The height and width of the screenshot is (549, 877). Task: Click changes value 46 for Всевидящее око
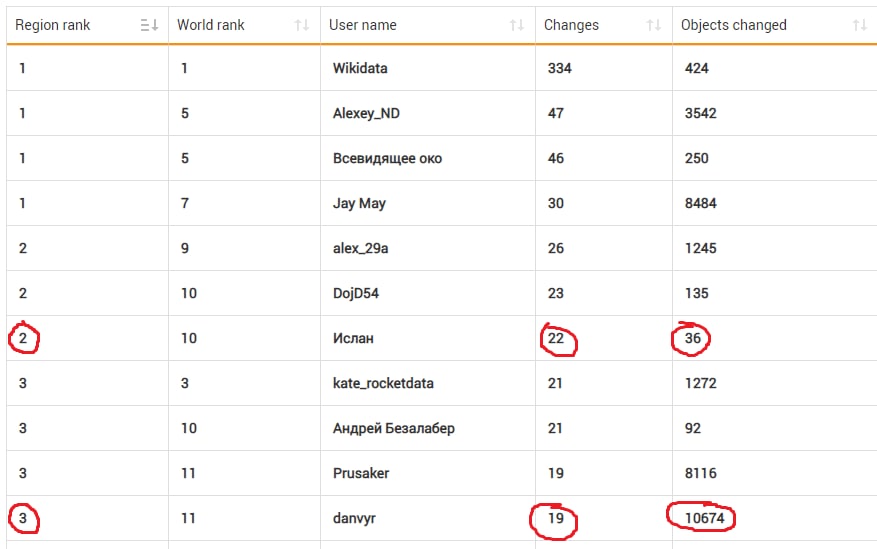coord(555,159)
